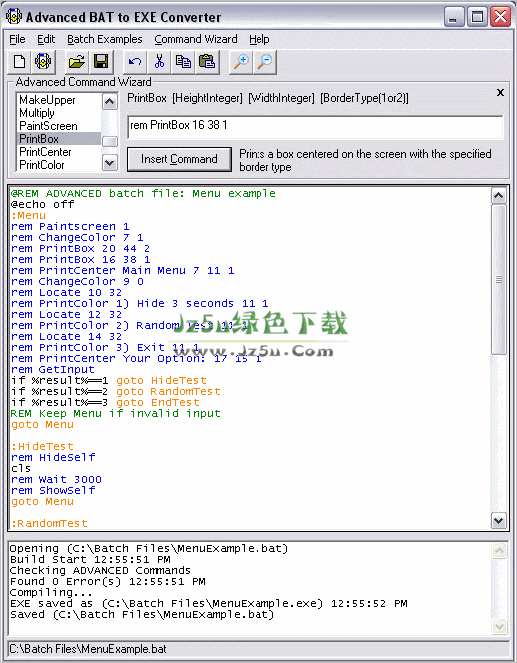Click the 'EXE saved as' output line
The width and height of the screenshot is (517, 663).
[x=208, y=603]
